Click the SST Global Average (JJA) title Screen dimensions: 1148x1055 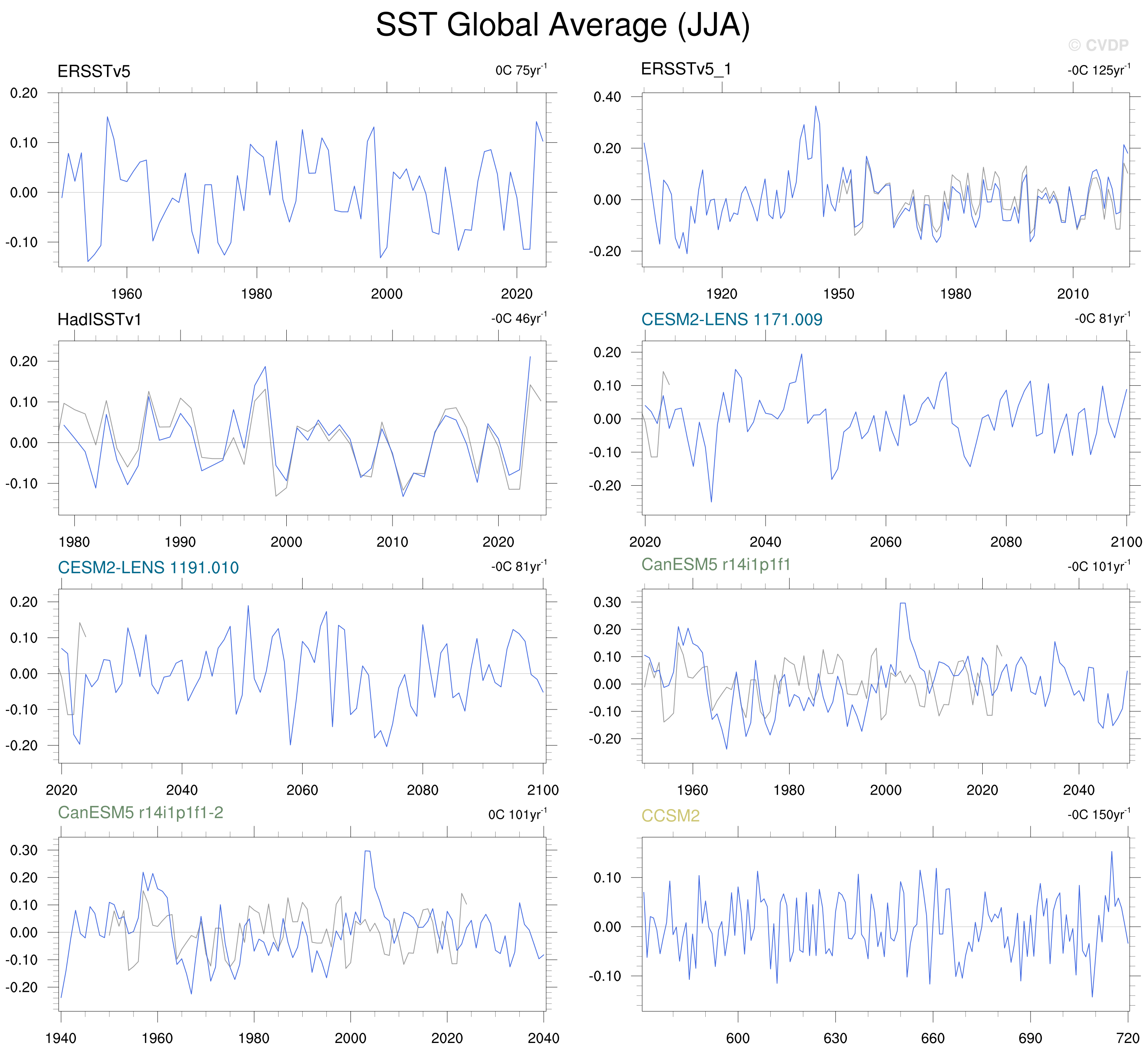[562, 26]
